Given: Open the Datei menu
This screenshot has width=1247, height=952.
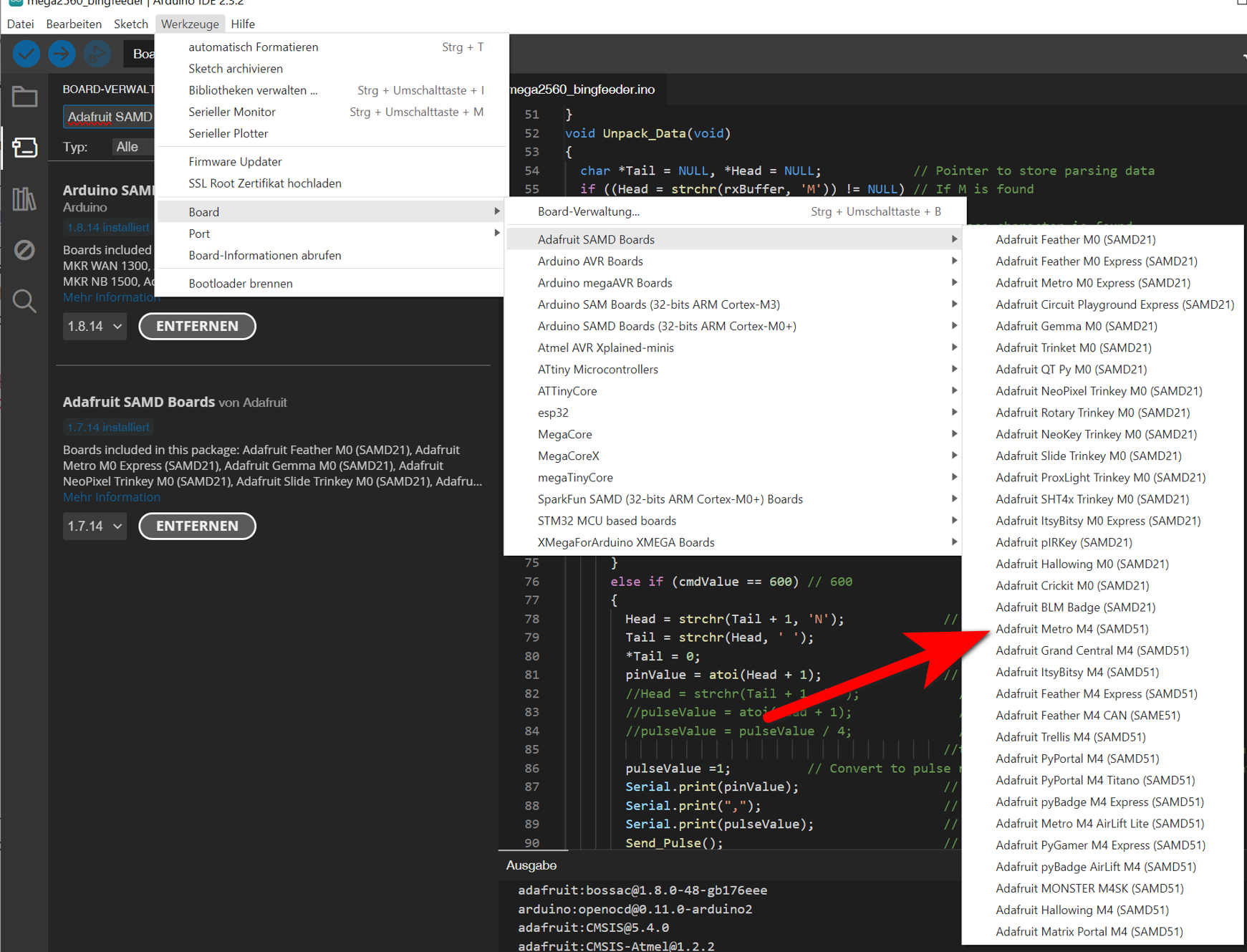Looking at the screenshot, I should coord(20,24).
